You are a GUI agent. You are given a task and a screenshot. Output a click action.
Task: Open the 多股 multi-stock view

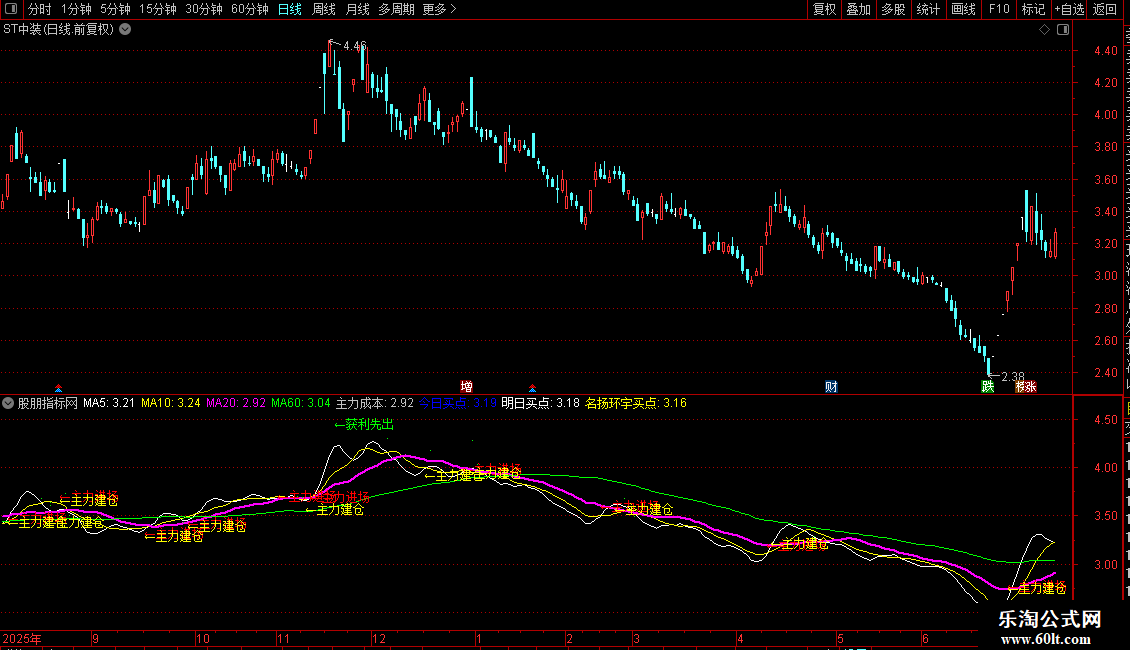click(x=893, y=9)
